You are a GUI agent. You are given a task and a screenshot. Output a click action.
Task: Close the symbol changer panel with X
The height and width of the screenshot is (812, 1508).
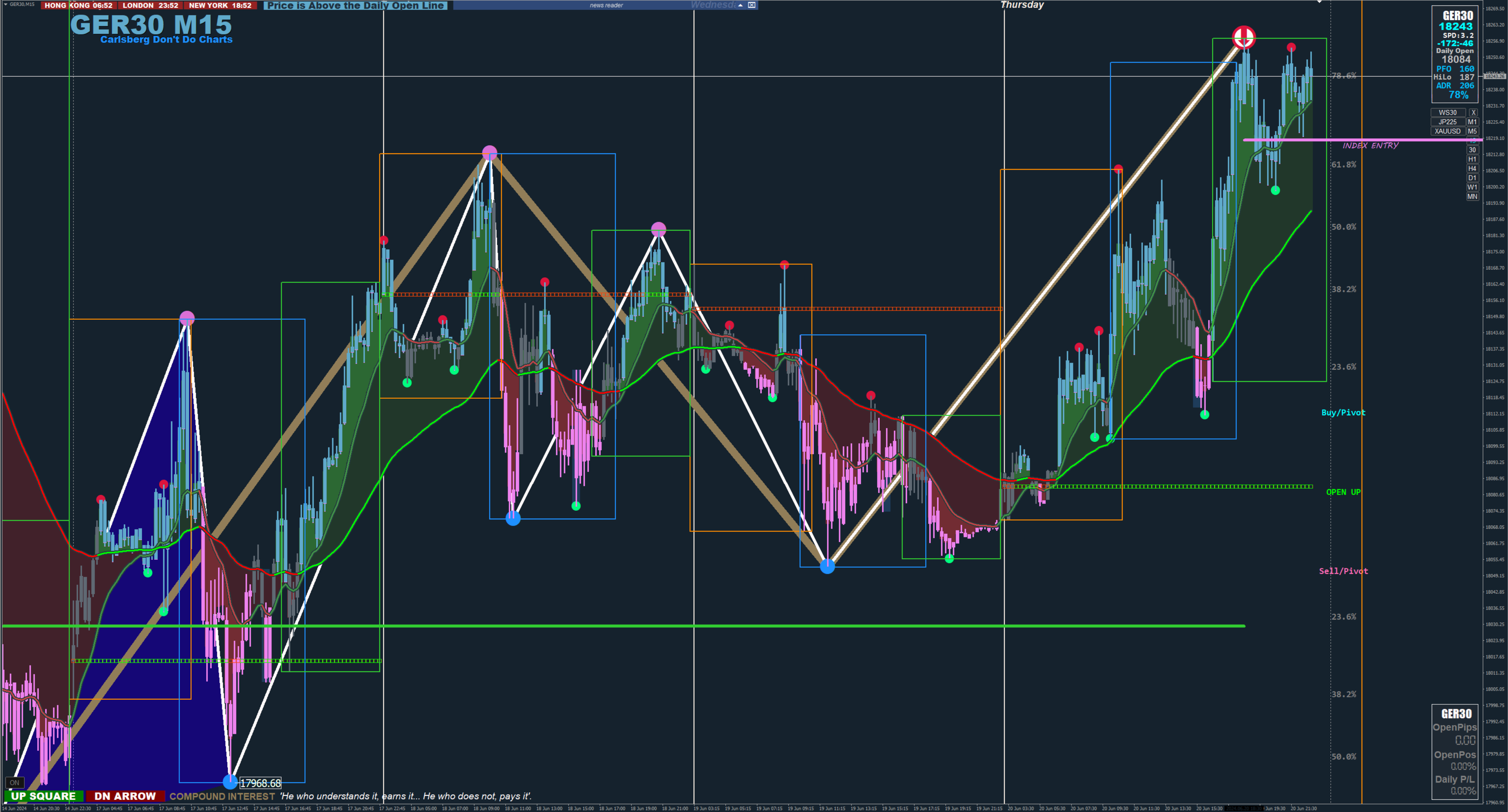click(x=1473, y=112)
